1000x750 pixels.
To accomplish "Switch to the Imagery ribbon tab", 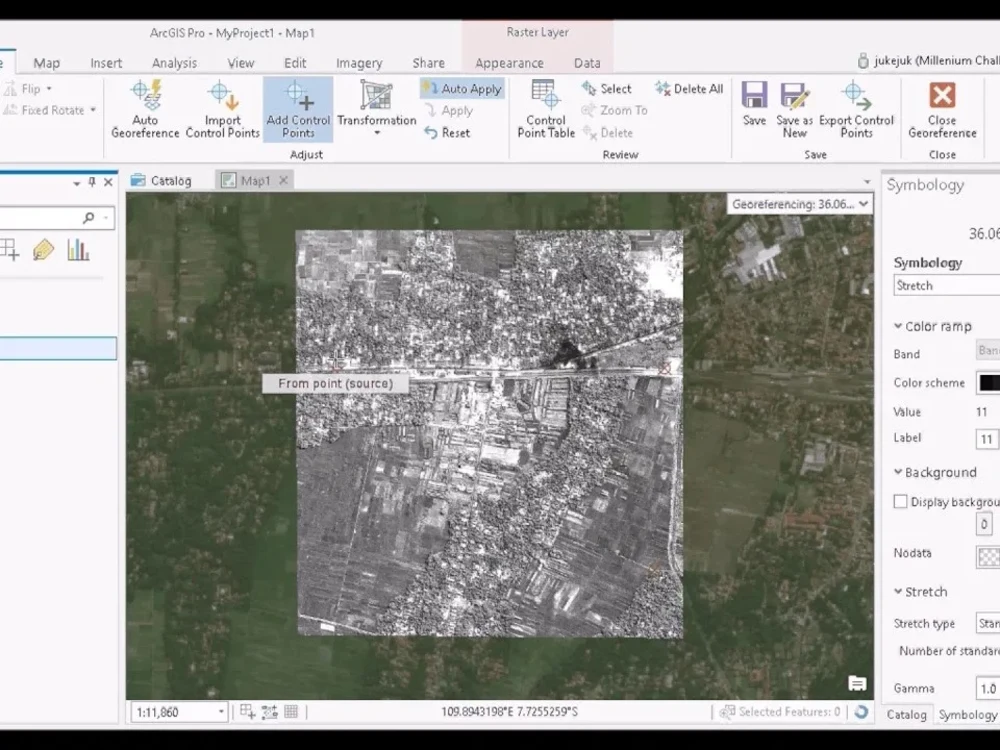I will click(359, 62).
